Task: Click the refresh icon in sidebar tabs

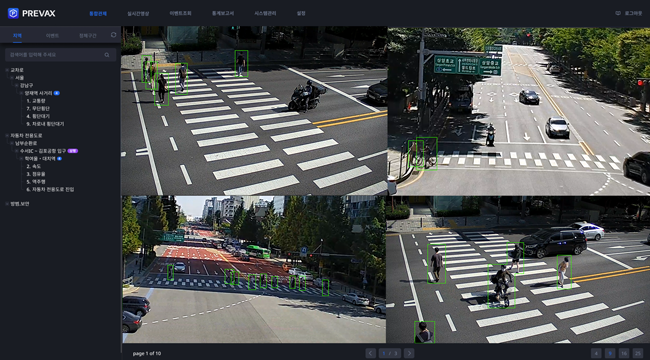Action: [x=114, y=35]
